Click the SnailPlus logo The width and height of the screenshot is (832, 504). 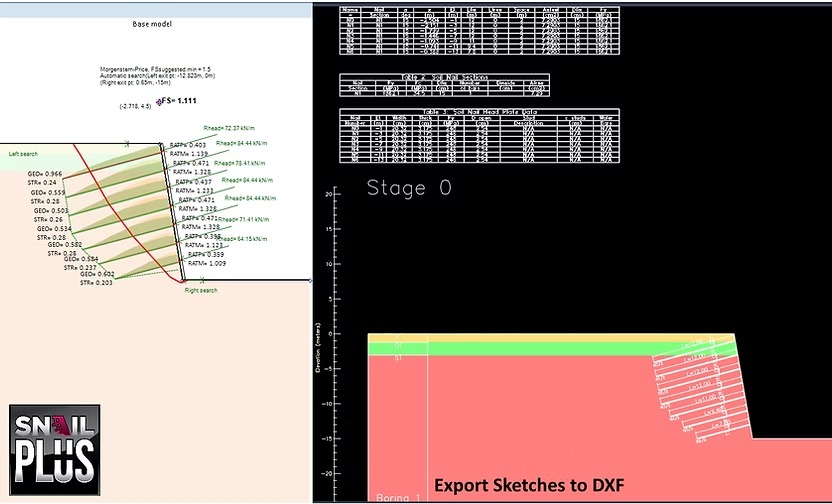coord(55,450)
